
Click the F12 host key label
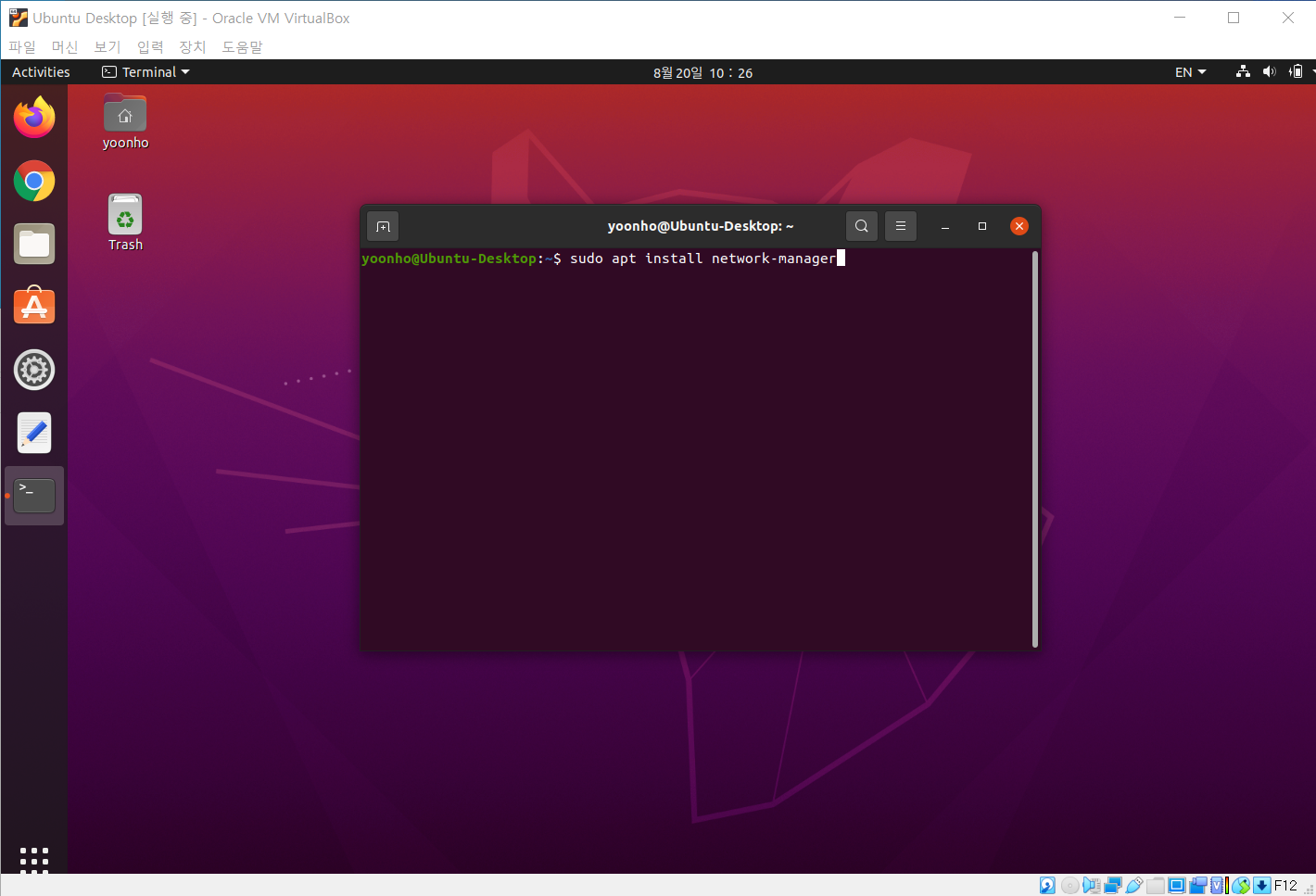(1285, 885)
